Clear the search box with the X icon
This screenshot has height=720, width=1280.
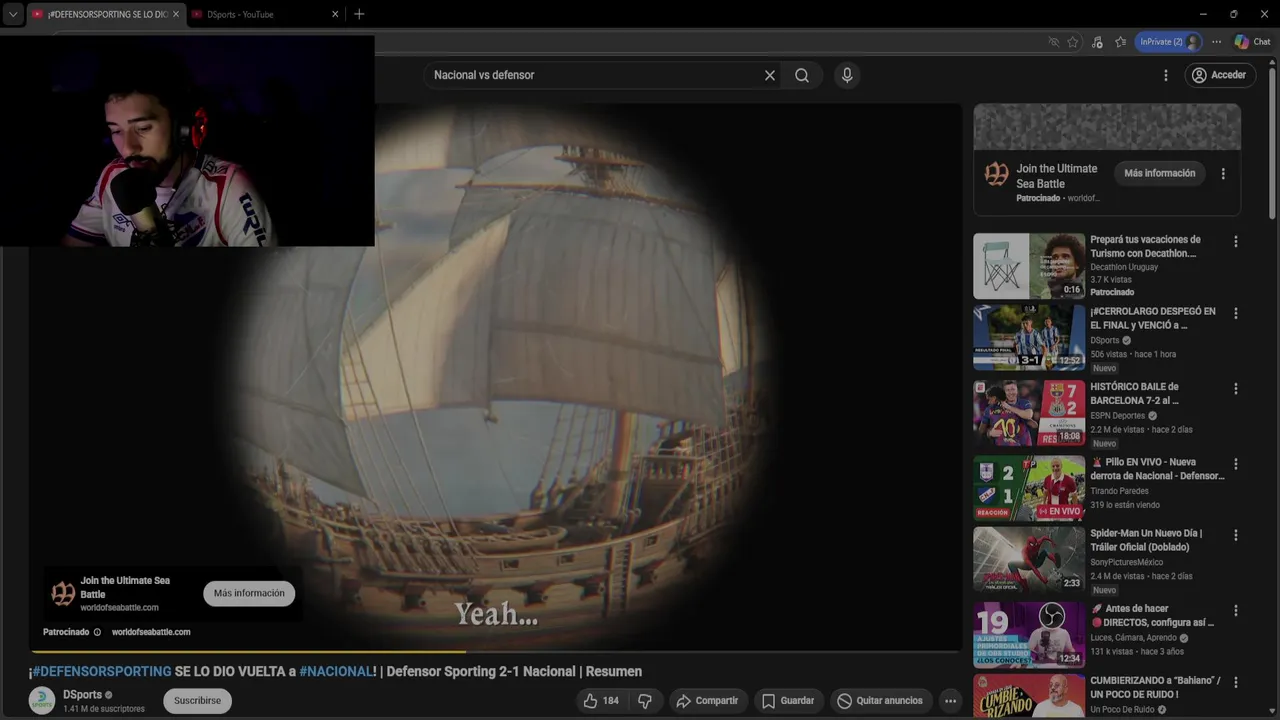(770, 75)
